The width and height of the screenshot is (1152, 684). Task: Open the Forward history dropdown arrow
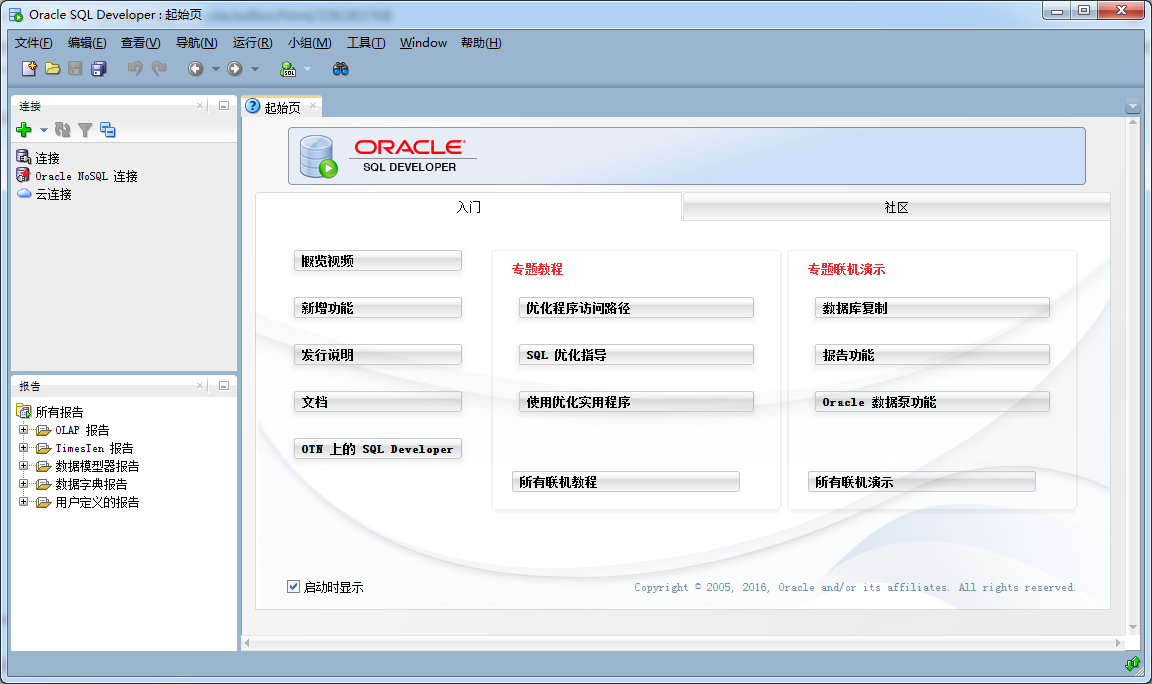click(255, 69)
